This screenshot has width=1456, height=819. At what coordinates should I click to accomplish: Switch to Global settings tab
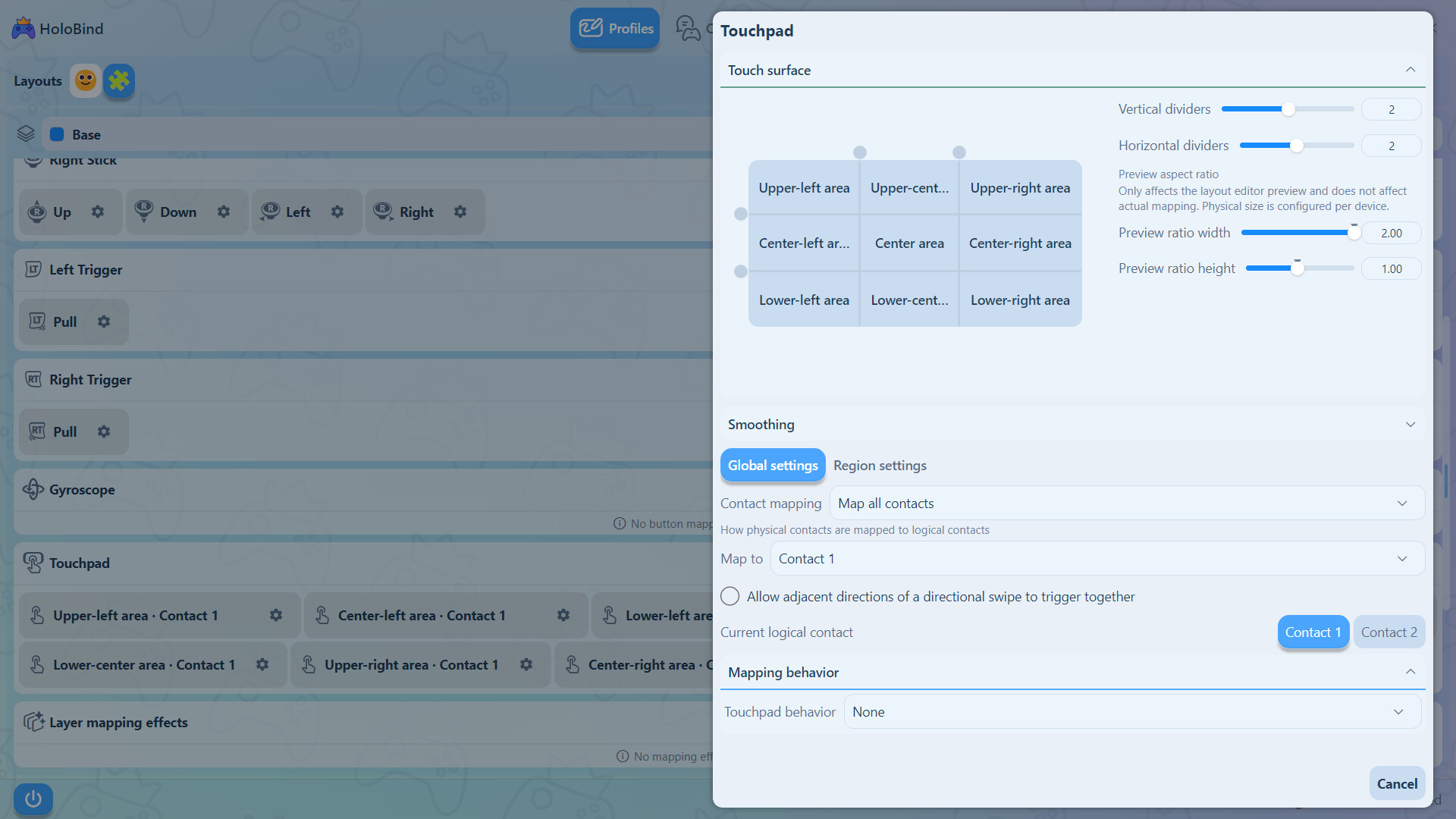click(x=773, y=465)
